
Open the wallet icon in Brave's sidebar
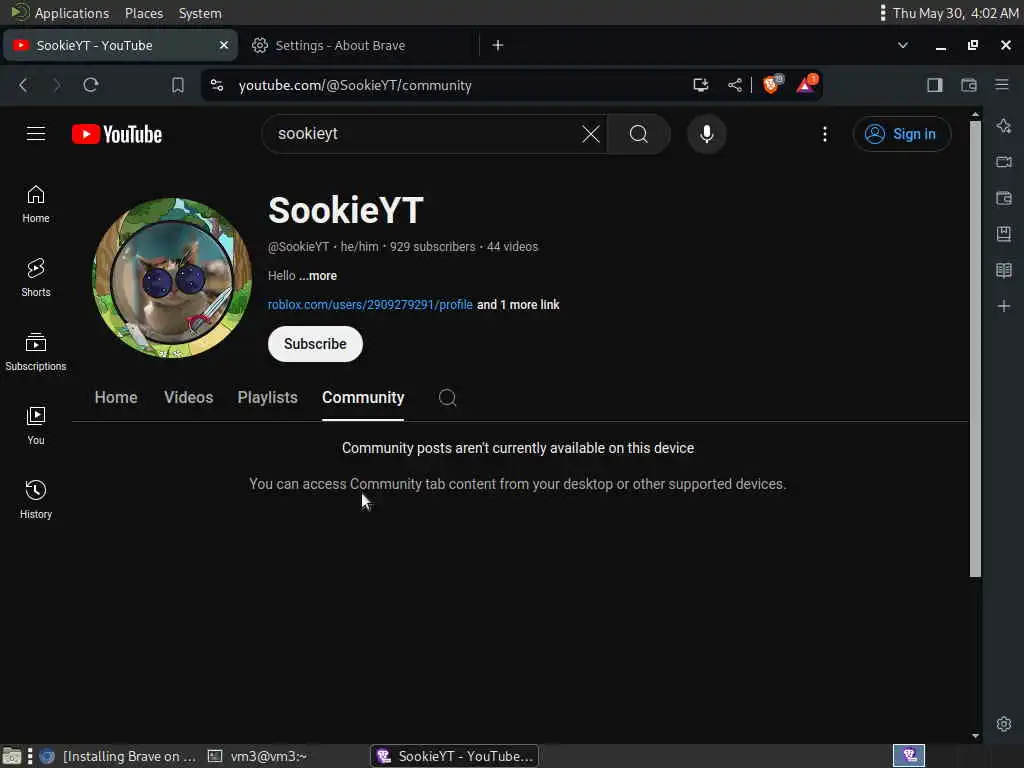click(x=1004, y=198)
